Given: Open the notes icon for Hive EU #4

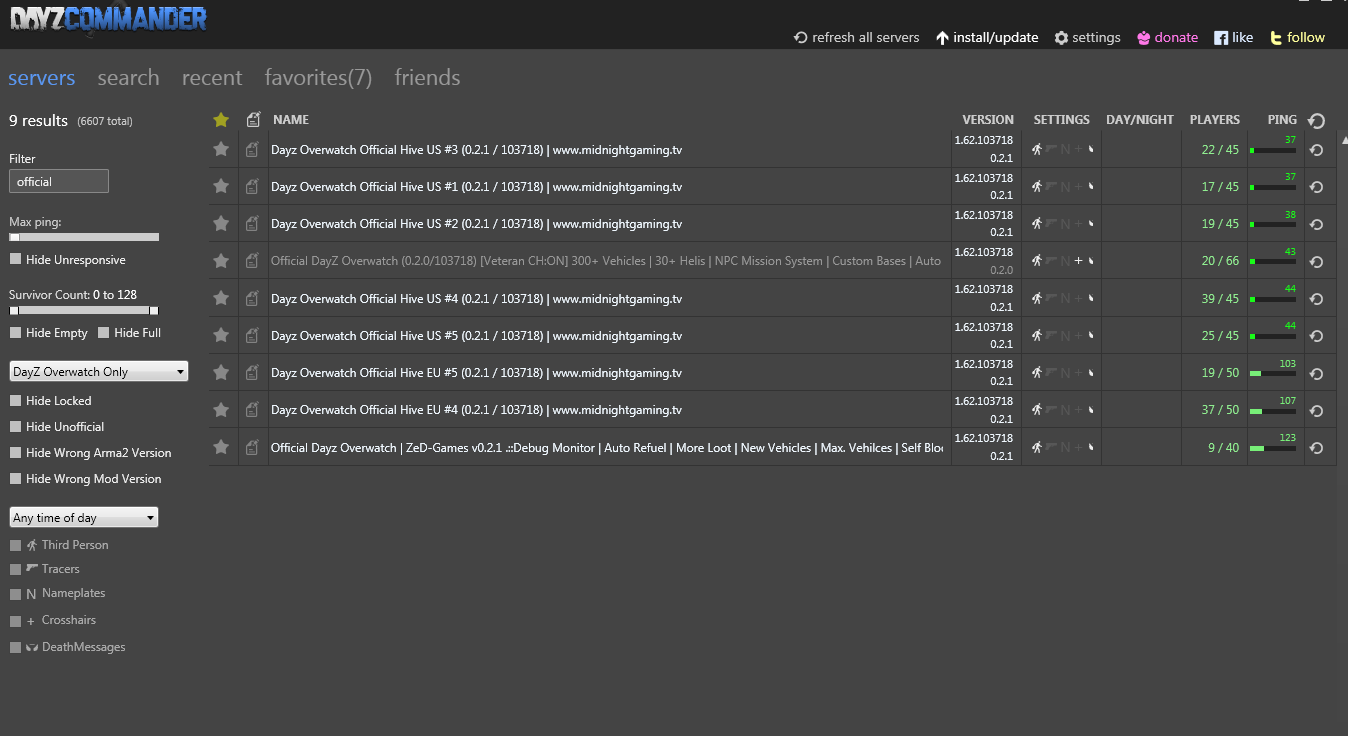Looking at the screenshot, I should [x=253, y=410].
